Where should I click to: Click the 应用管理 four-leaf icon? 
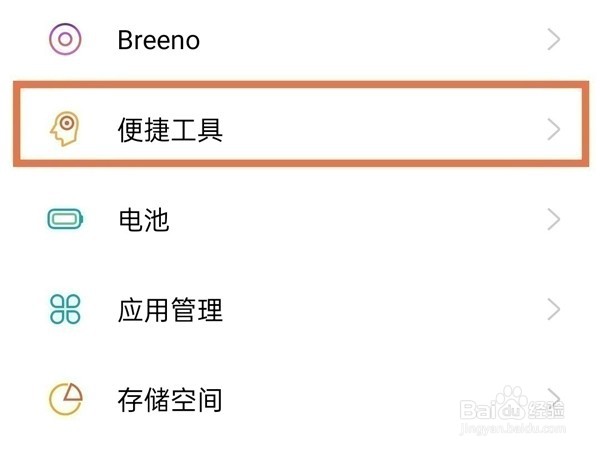(x=65, y=310)
